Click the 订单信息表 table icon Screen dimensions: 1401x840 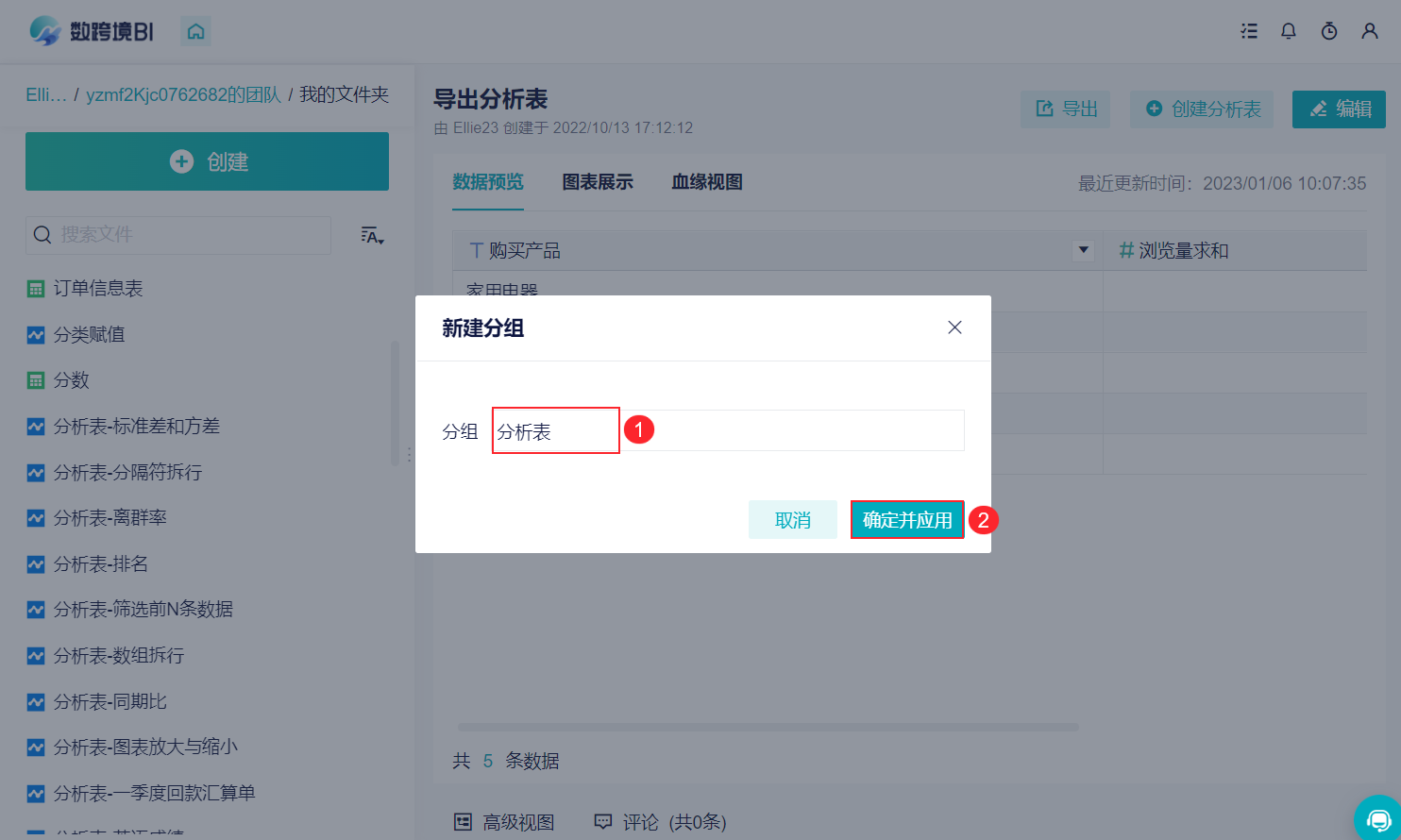[x=36, y=289]
